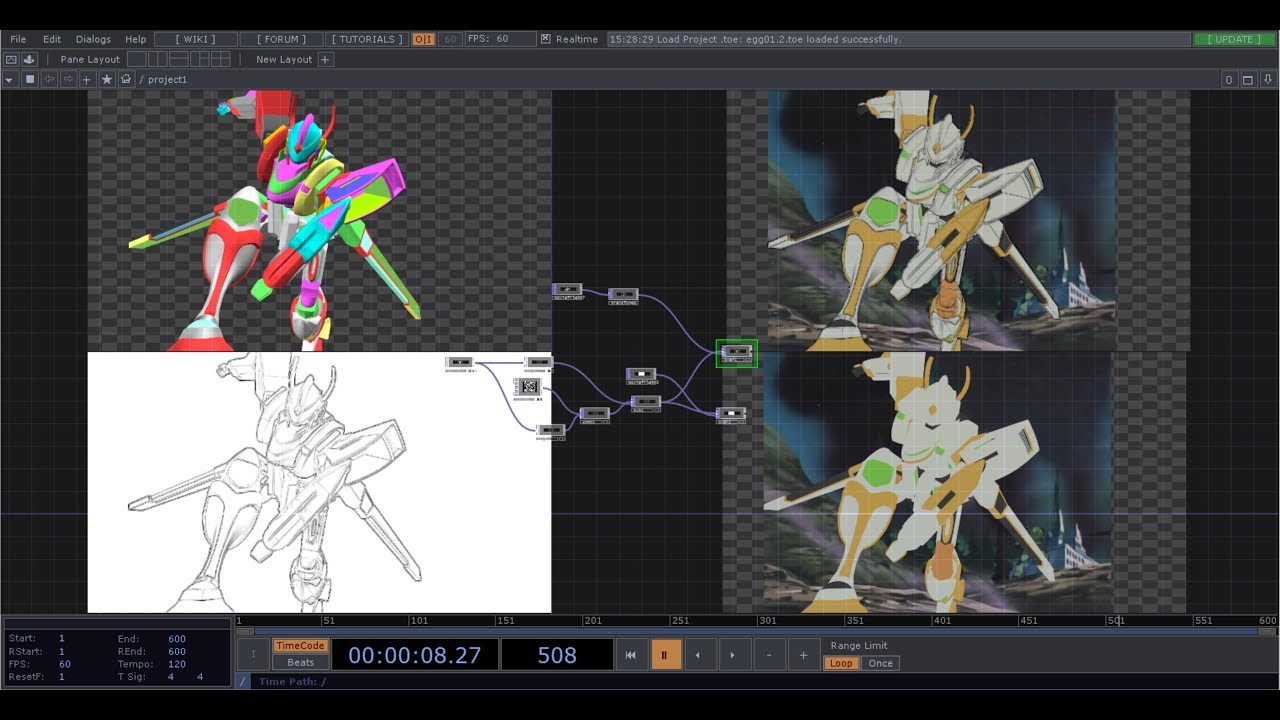Jump to the start of the timeline
The width and height of the screenshot is (1280, 720).
pos(631,655)
